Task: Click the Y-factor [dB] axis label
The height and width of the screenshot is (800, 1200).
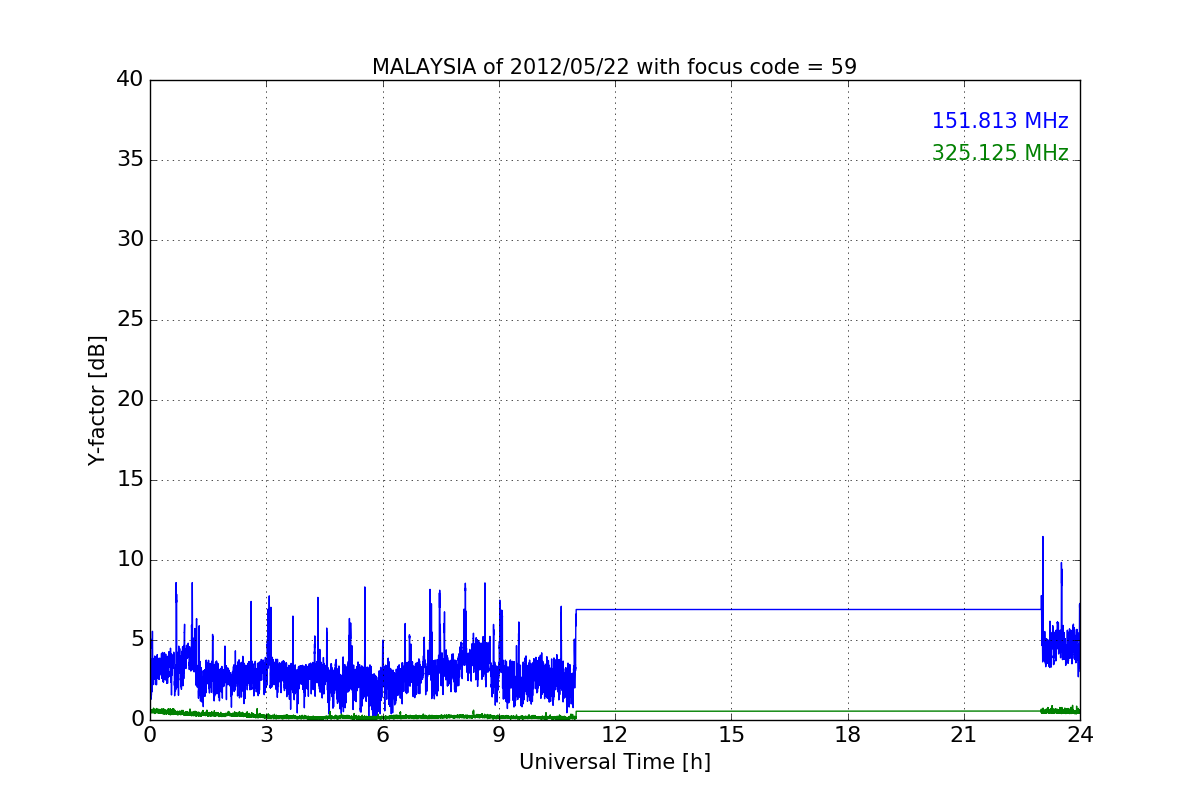Action: coord(97,400)
